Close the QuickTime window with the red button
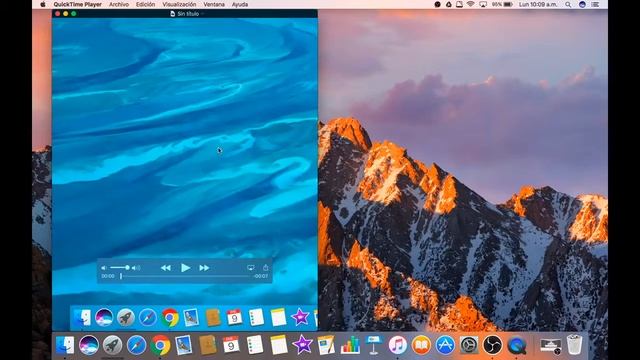The width and height of the screenshot is (640, 360). [x=58, y=13]
